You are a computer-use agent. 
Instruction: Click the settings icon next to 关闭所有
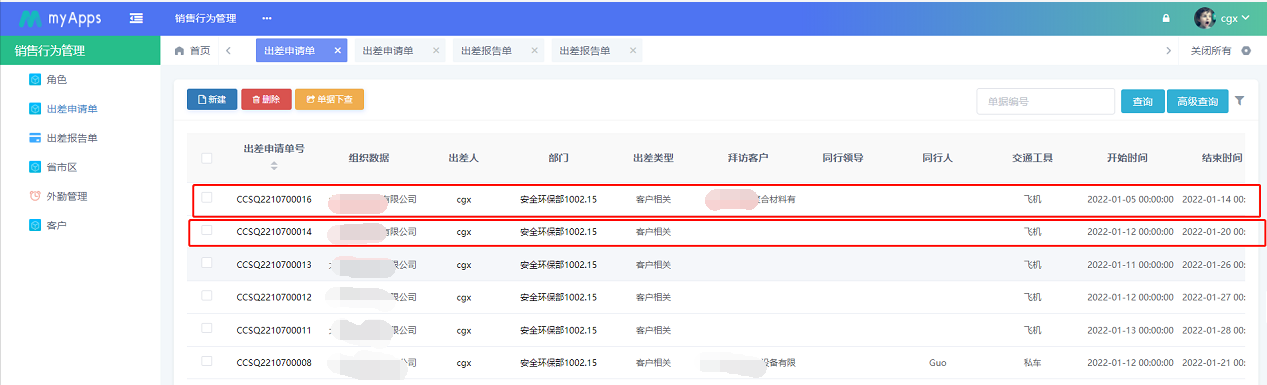click(1246, 50)
